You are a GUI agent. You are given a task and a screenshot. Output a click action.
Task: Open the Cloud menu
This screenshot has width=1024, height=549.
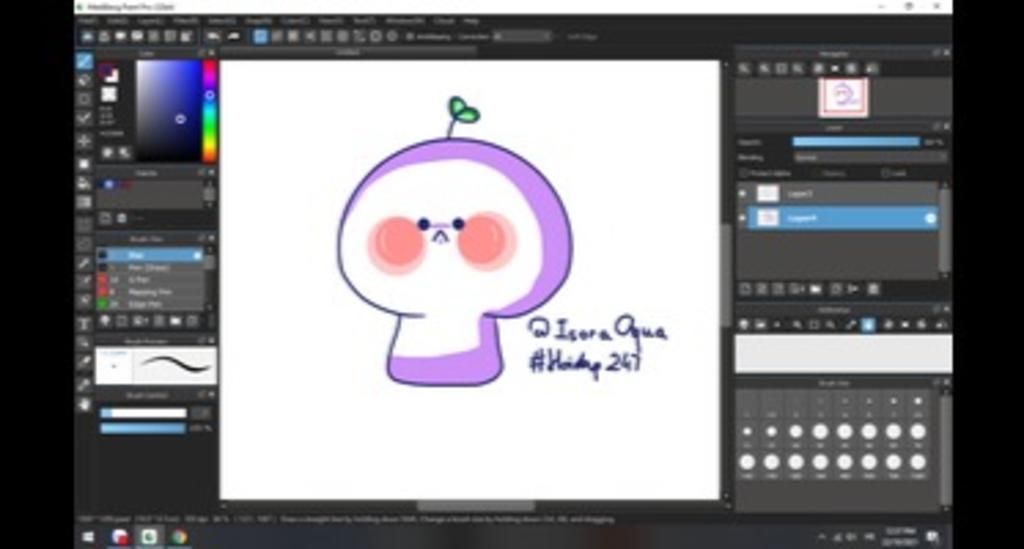click(x=444, y=21)
